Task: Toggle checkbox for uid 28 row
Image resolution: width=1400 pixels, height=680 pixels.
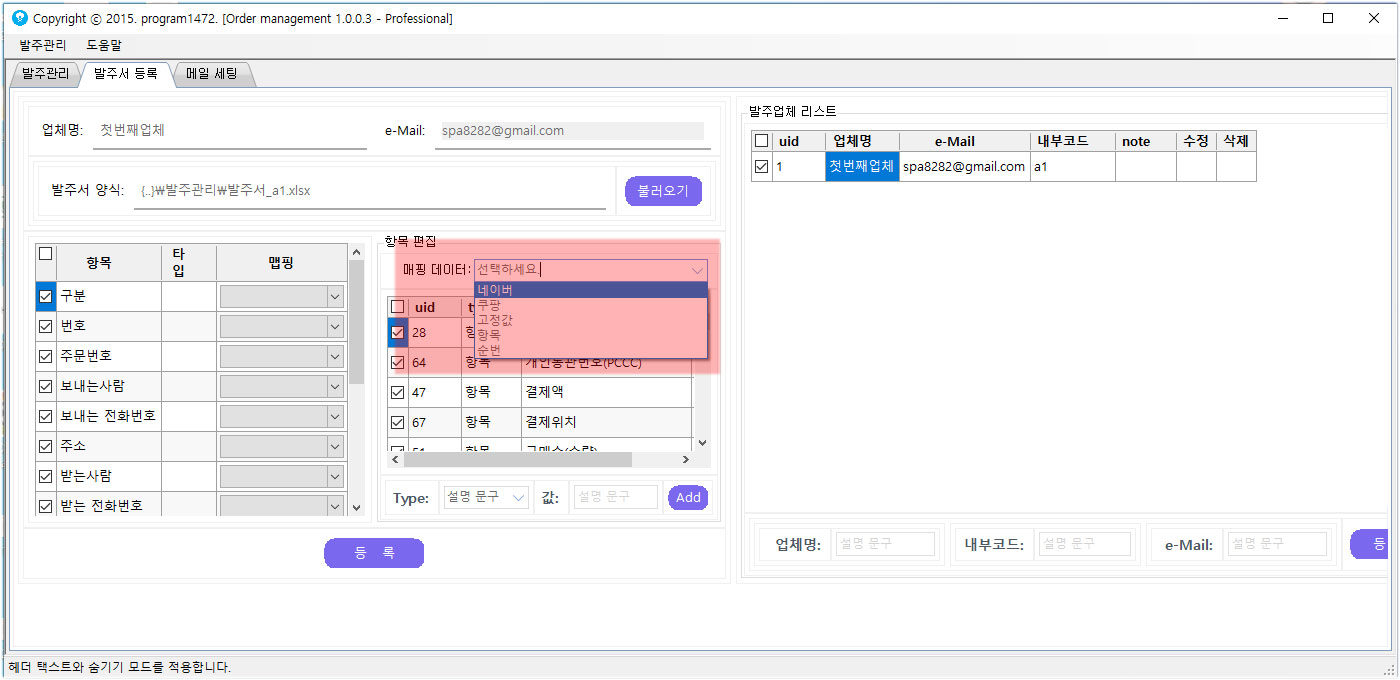Action: point(398,332)
